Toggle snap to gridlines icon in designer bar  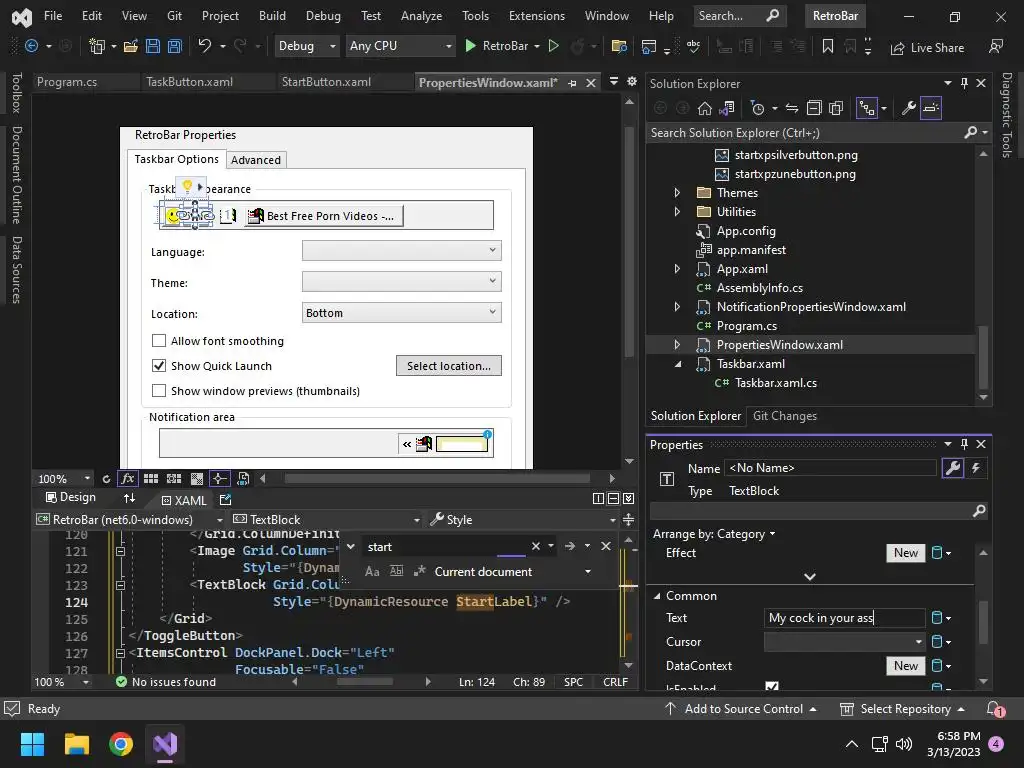click(174, 479)
